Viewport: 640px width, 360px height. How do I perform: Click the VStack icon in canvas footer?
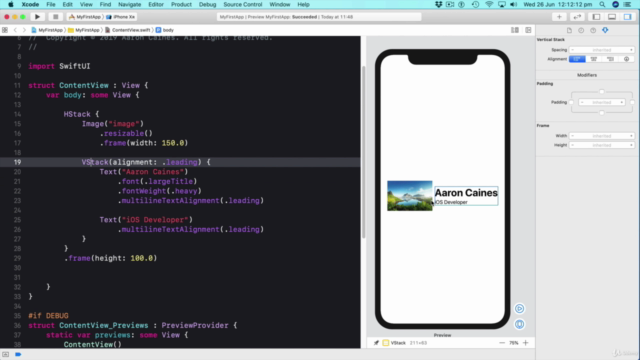386,343
